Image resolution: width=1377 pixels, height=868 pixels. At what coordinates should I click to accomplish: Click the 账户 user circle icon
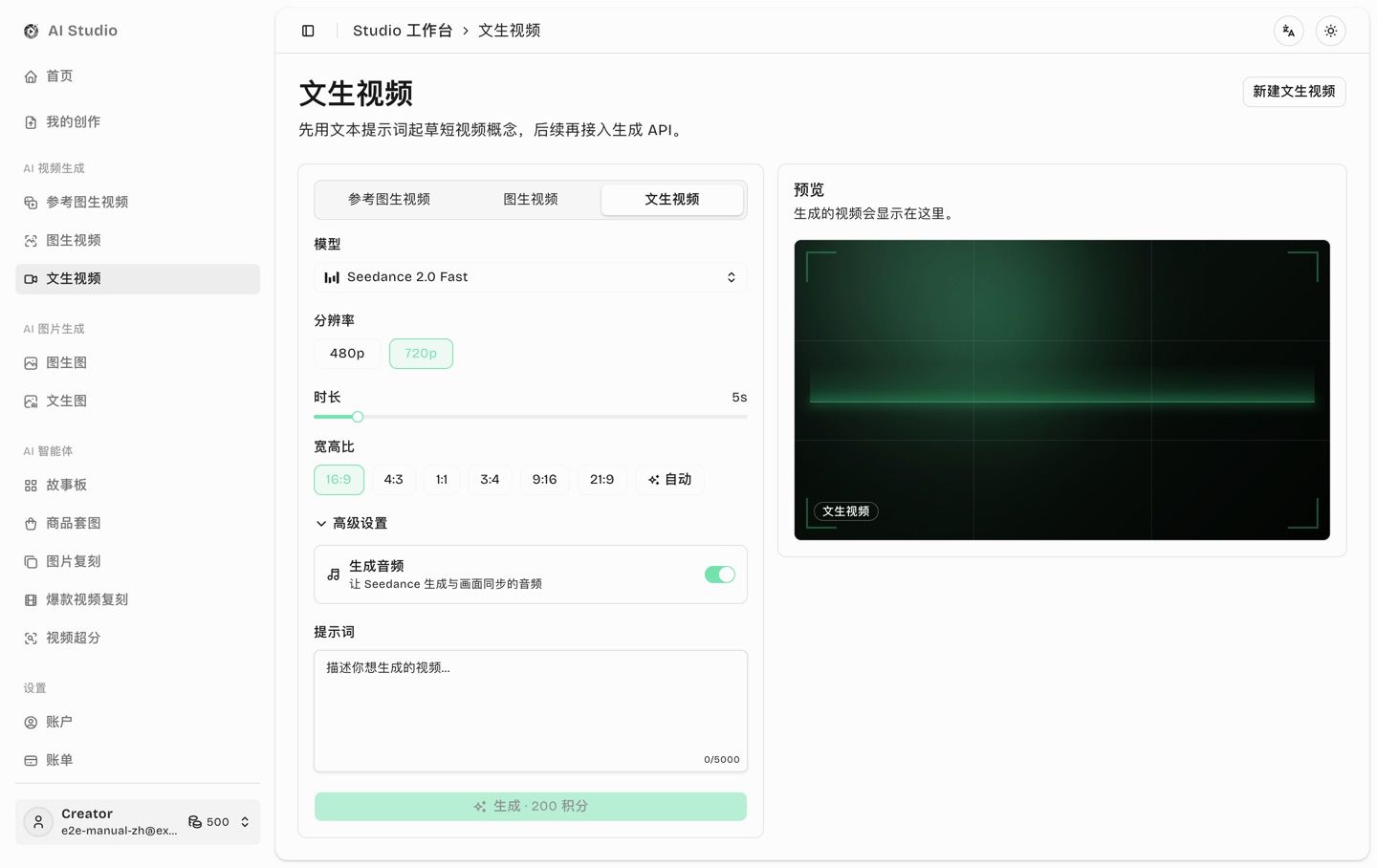point(31,723)
